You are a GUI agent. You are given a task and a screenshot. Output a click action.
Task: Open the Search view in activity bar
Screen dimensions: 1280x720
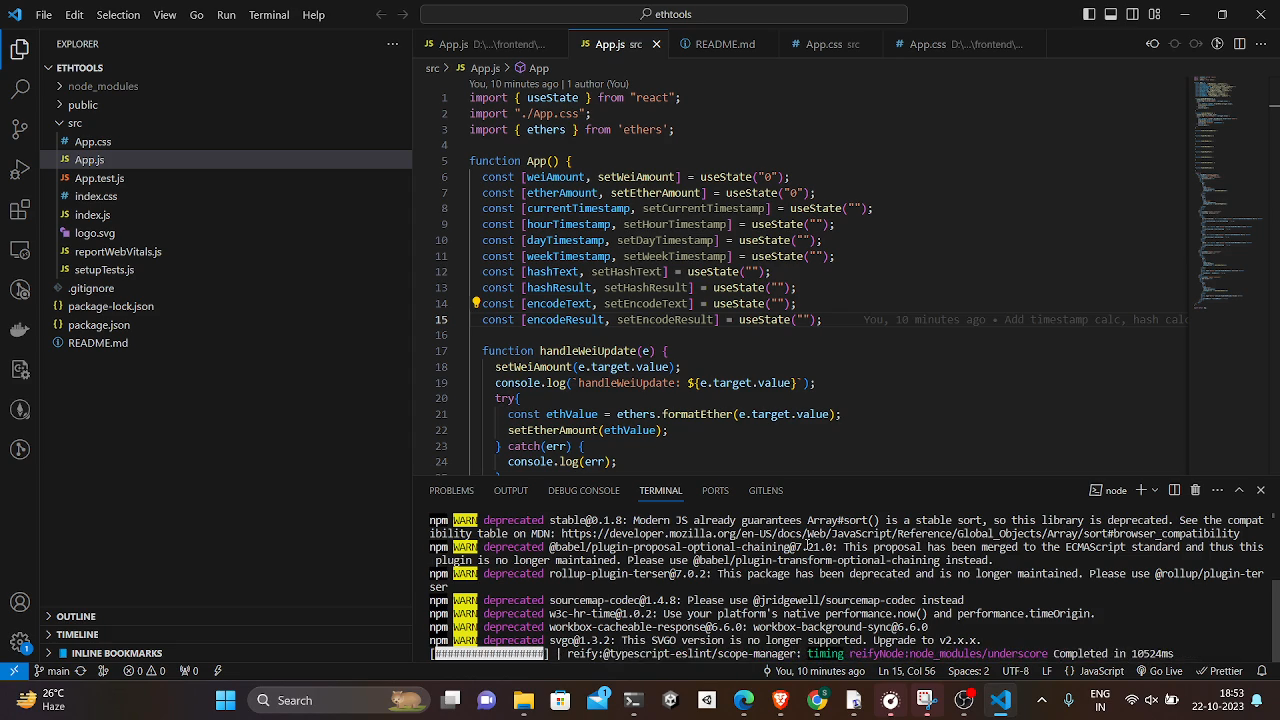click(x=20, y=89)
